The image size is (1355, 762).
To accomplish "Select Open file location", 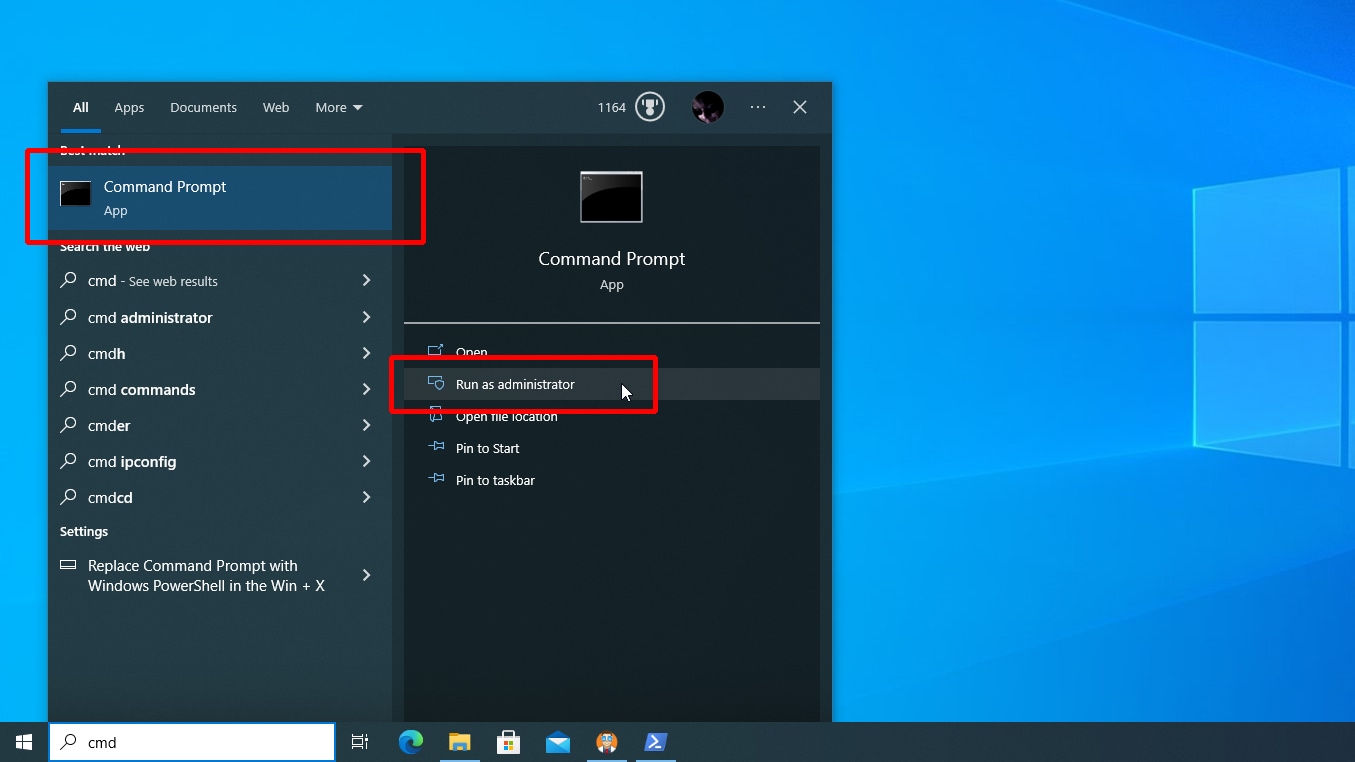I will point(611,416).
